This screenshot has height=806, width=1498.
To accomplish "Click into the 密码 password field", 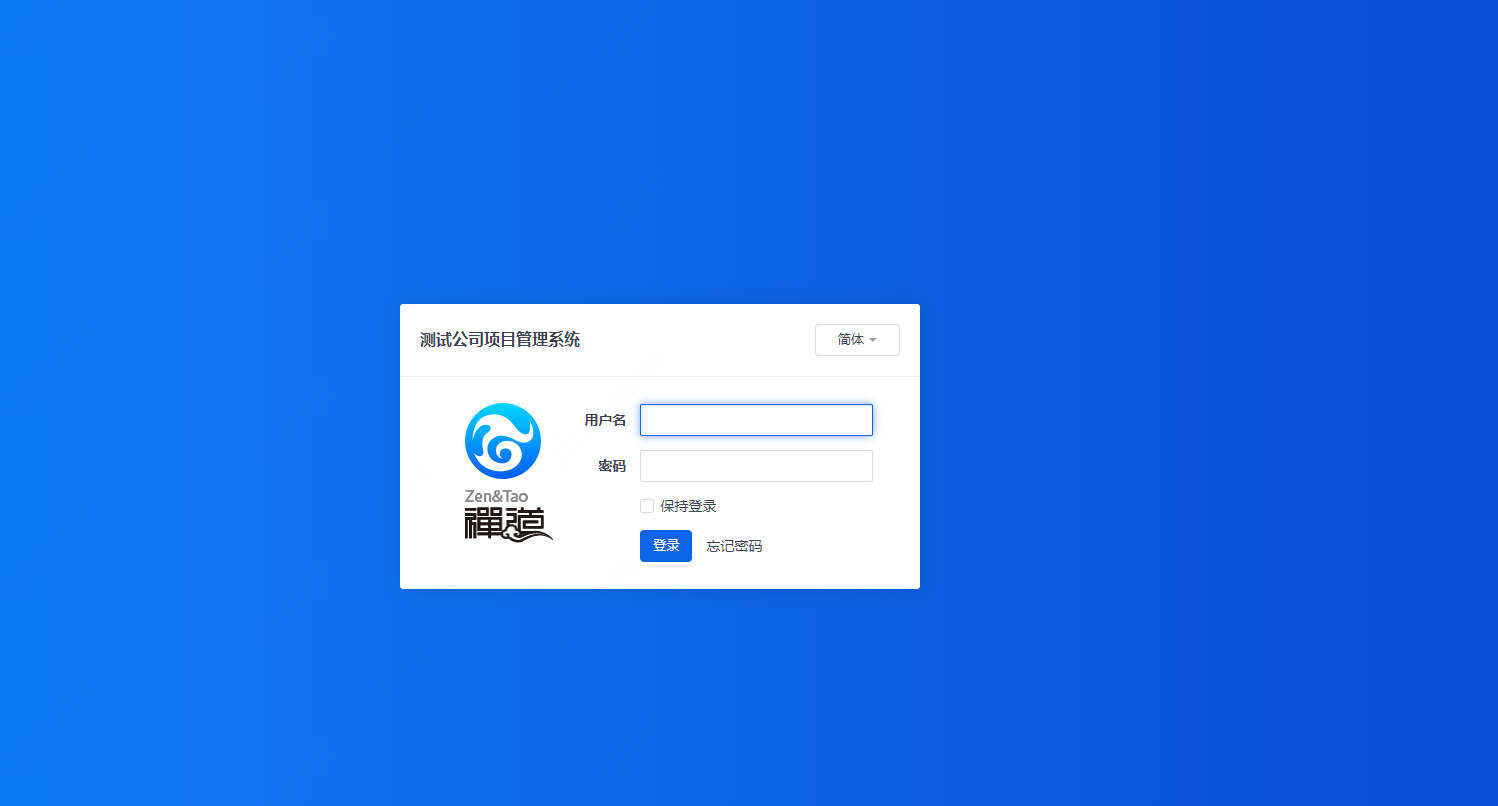I will click(756, 466).
